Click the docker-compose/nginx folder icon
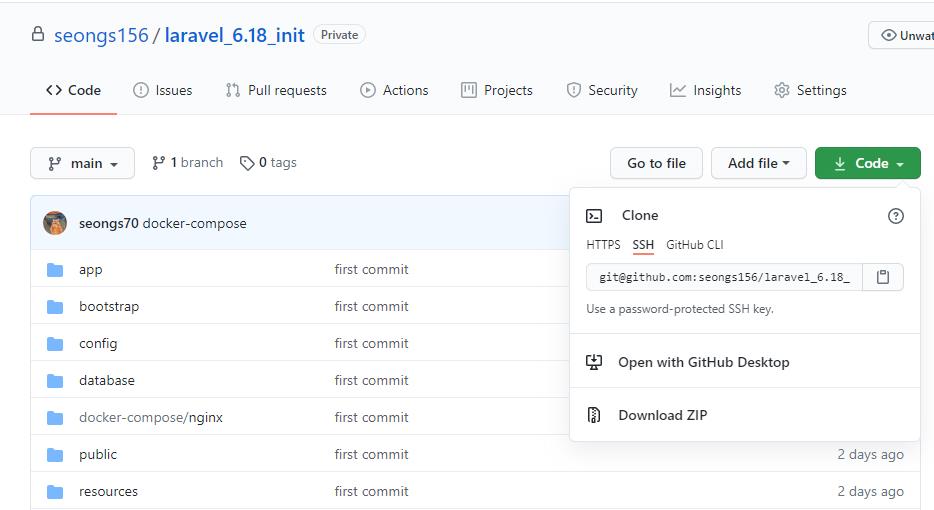 (x=55, y=418)
